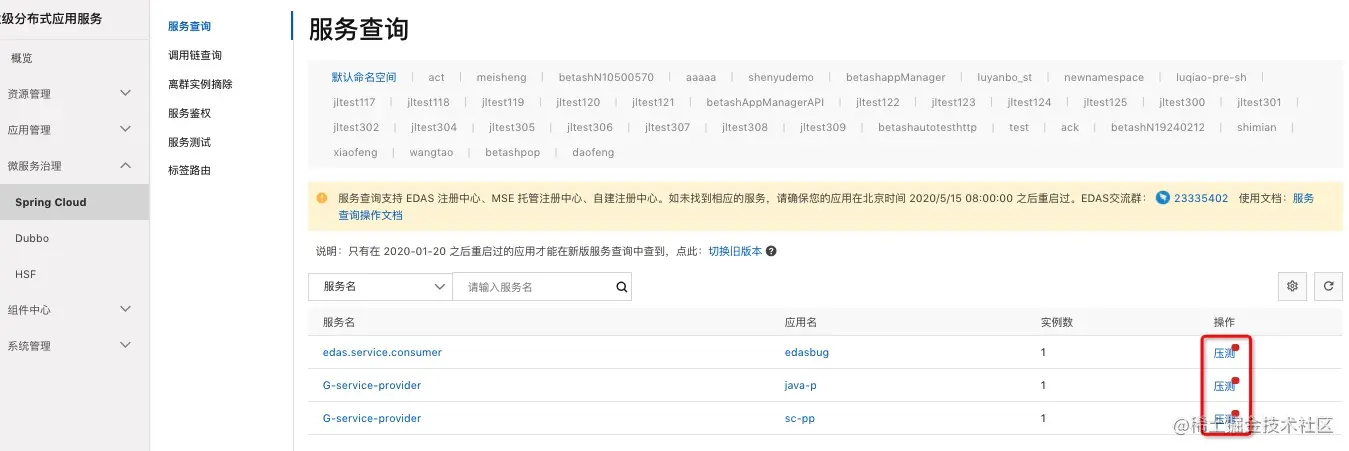
Task: Select Spring Cloud in the sidebar
Action: pos(51,202)
